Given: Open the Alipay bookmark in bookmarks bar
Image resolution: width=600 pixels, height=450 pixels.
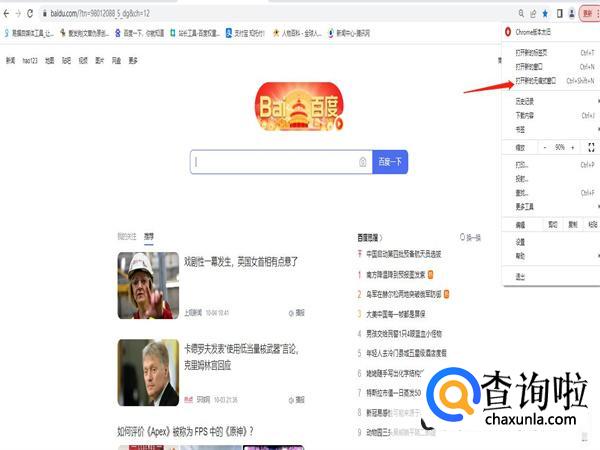Looking at the screenshot, I should point(245,33).
